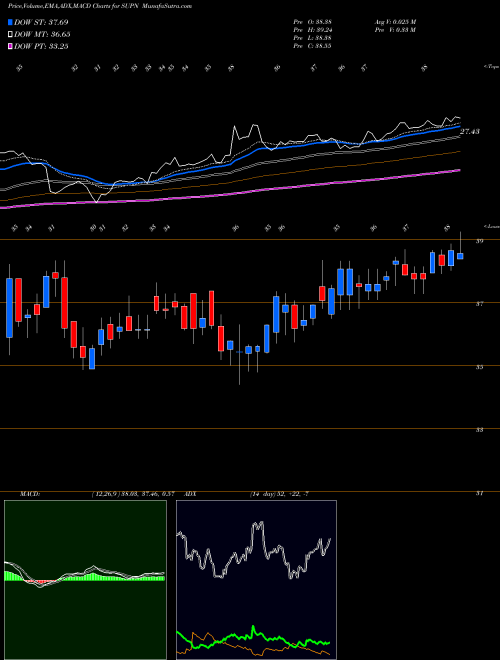Click the '<Tops' label at right edge
500x660 pixels.
click(x=491, y=67)
